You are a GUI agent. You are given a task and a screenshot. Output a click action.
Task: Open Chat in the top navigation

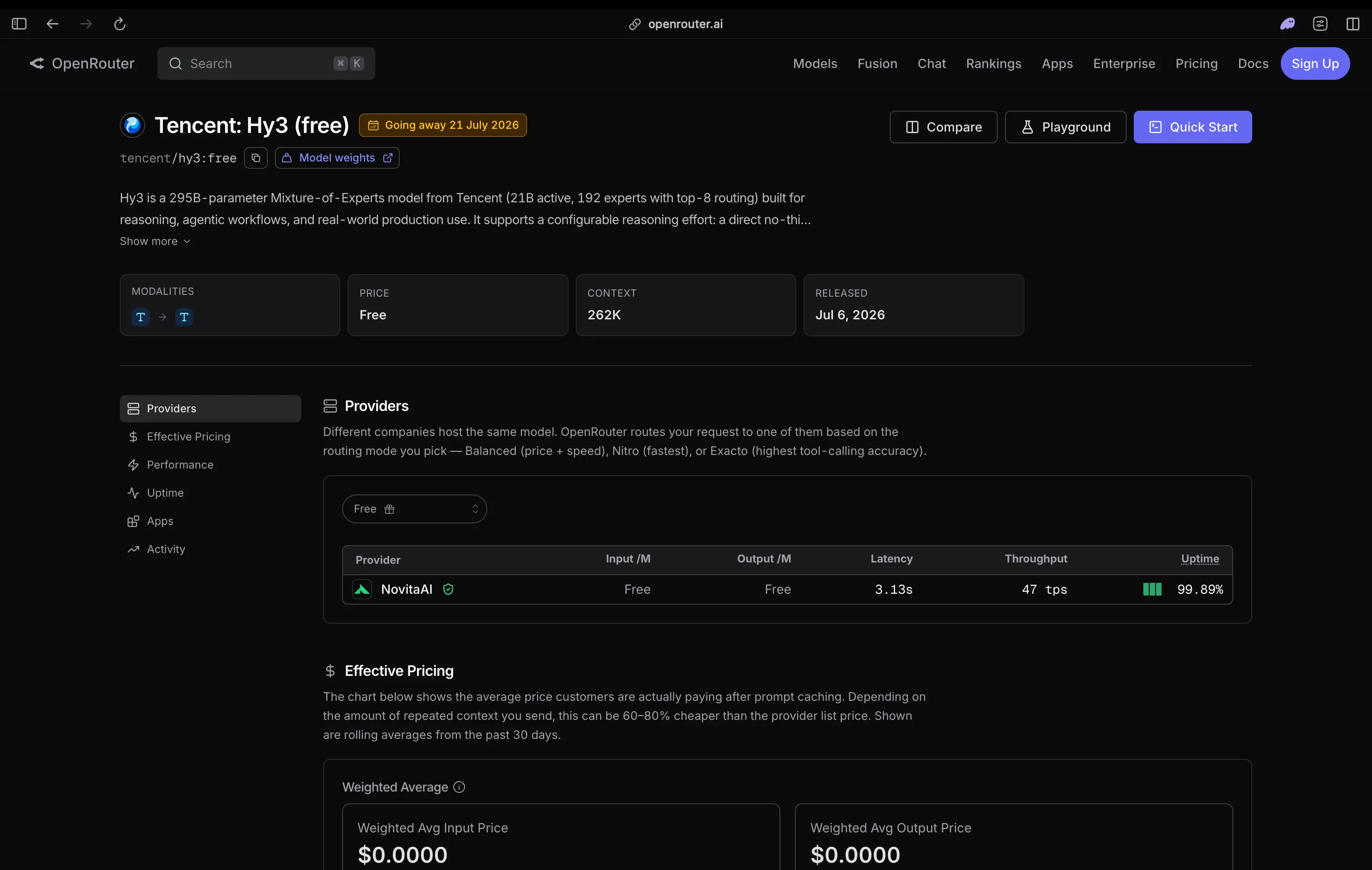coord(931,63)
